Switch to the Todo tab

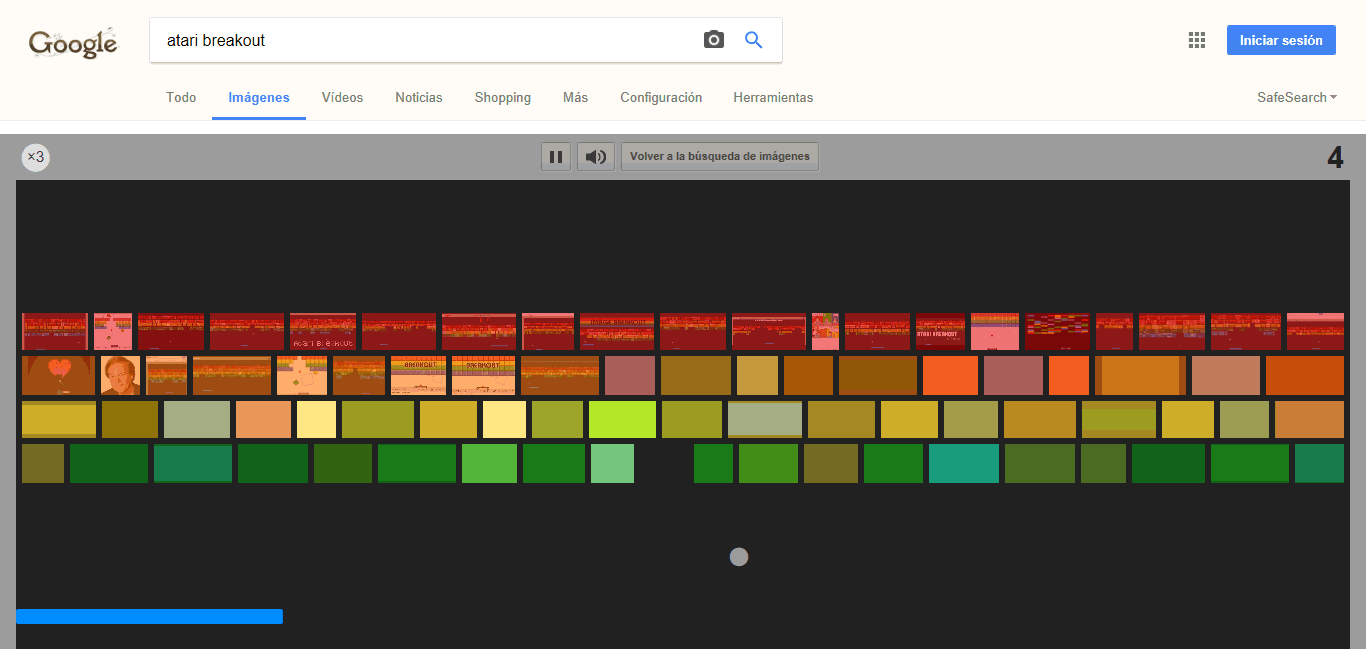tap(181, 98)
